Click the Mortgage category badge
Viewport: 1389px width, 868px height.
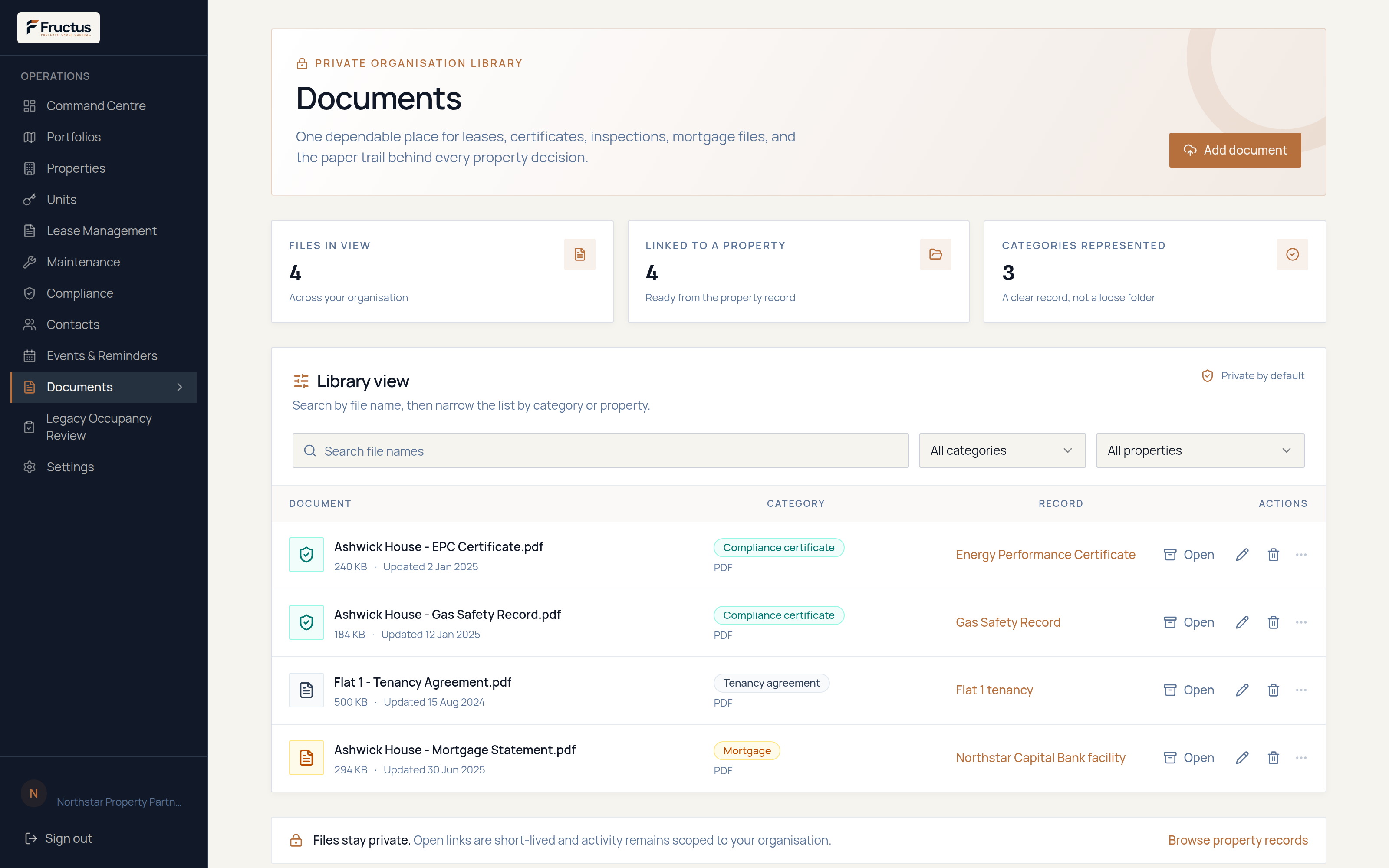[x=747, y=750]
